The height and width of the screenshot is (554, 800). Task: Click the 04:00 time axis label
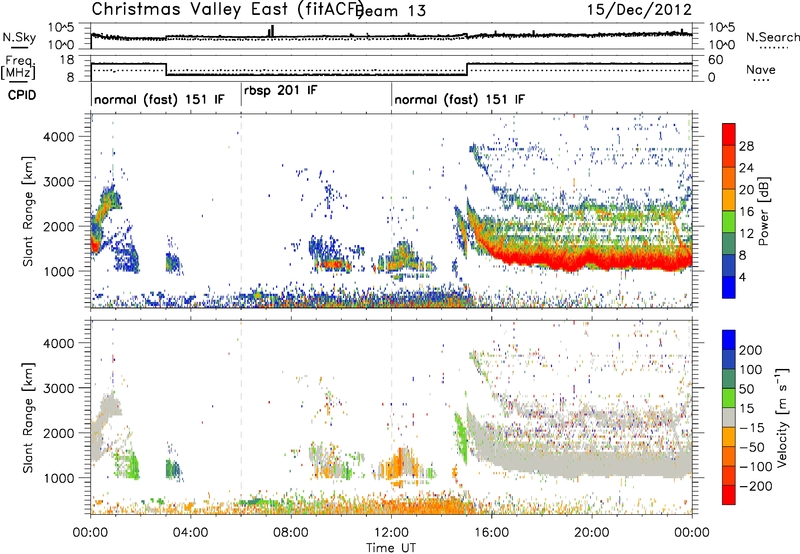point(191,533)
